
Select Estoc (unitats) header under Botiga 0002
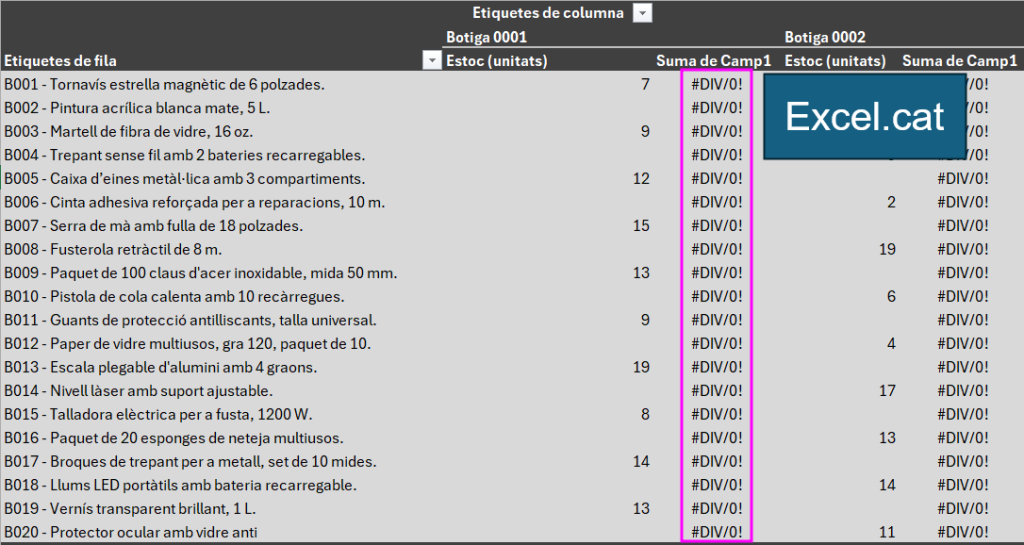click(x=835, y=61)
